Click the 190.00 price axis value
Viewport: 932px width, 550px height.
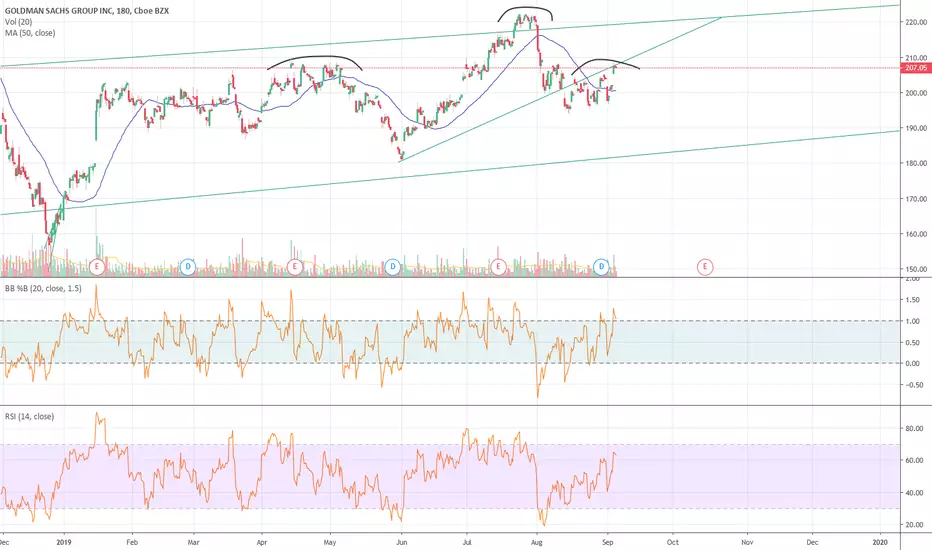(916, 128)
